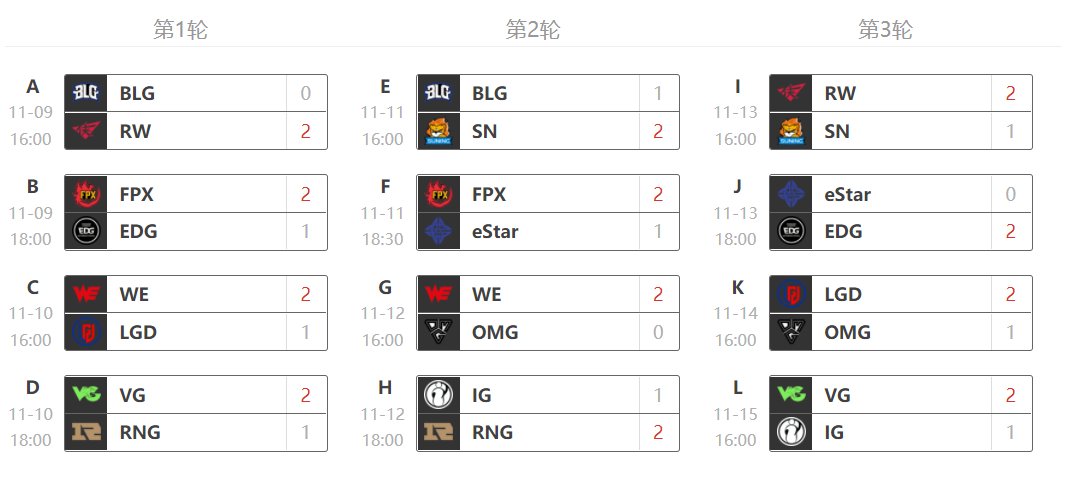Viewport: 1069px width, 480px height.
Task: Click EDG logo in match B
Action: [x=86, y=231]
